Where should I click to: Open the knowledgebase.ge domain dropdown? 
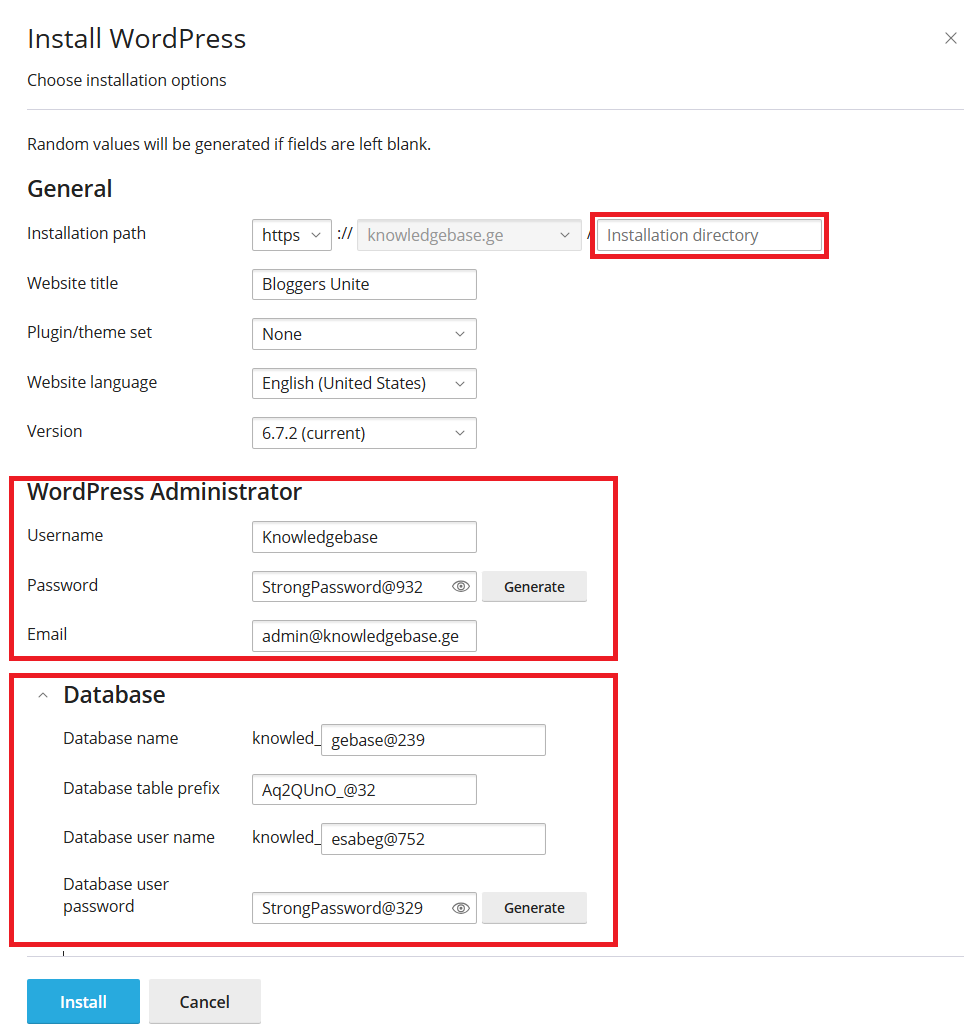469,235
